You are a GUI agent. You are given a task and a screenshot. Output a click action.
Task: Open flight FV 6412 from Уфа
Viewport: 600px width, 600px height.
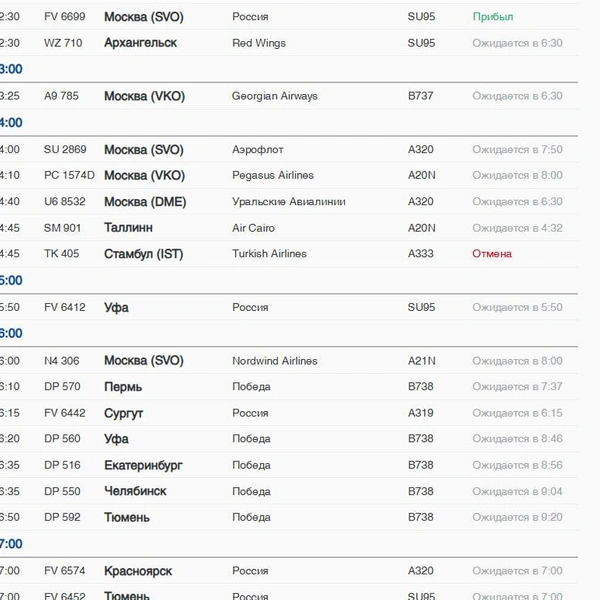click(x=289, y=307)
